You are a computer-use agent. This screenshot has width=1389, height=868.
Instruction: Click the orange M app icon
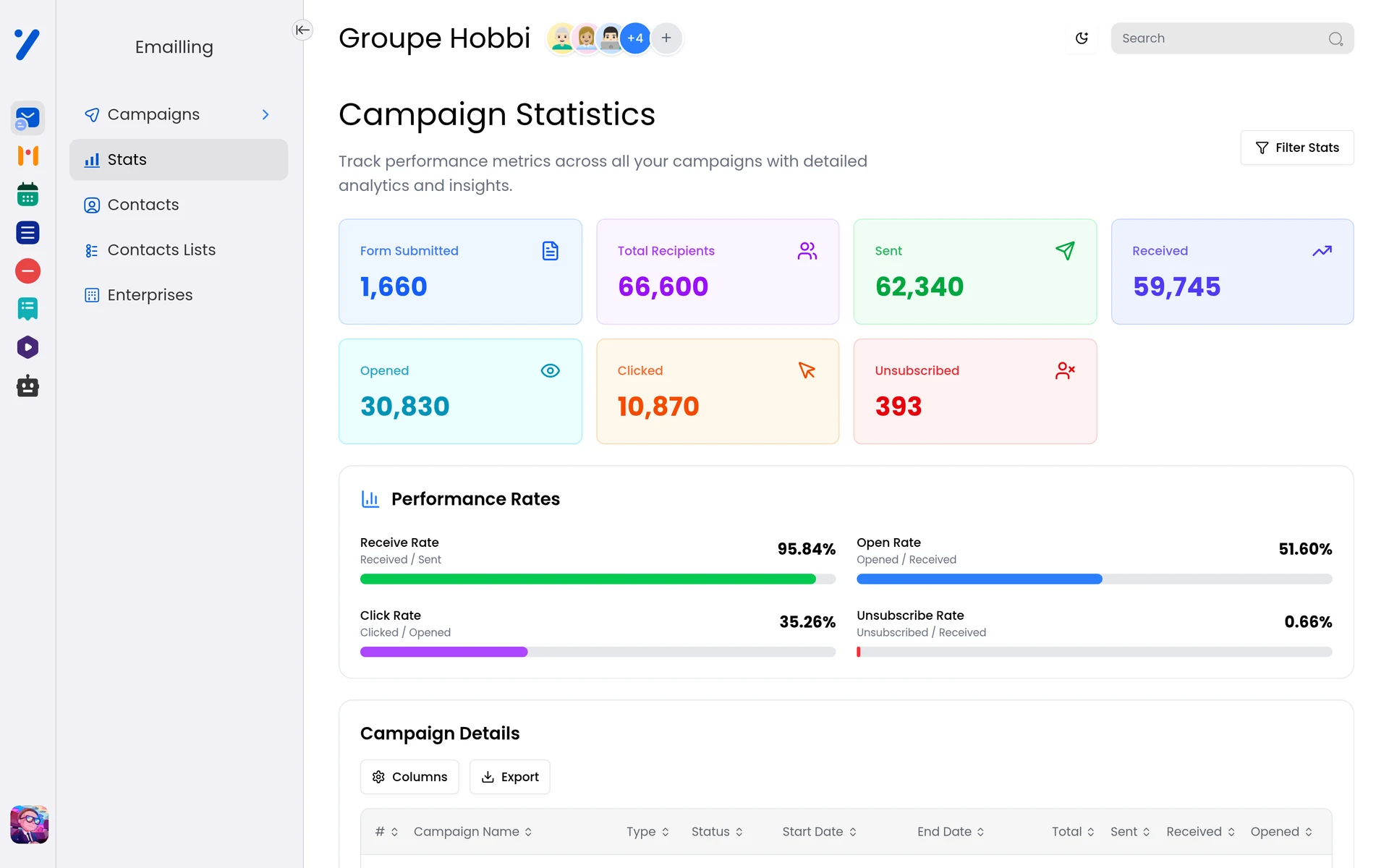[27, 156]
